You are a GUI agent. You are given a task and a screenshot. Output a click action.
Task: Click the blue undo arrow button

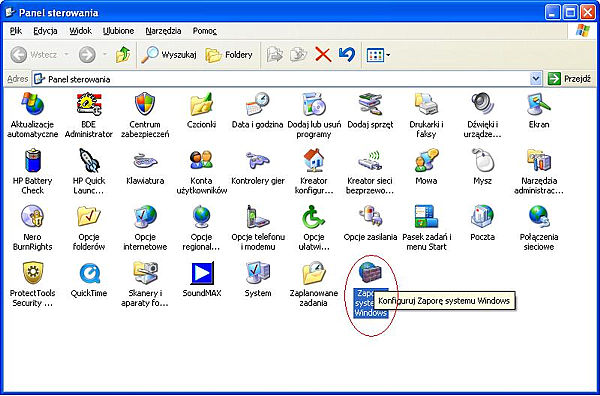(x=347, y=55)
